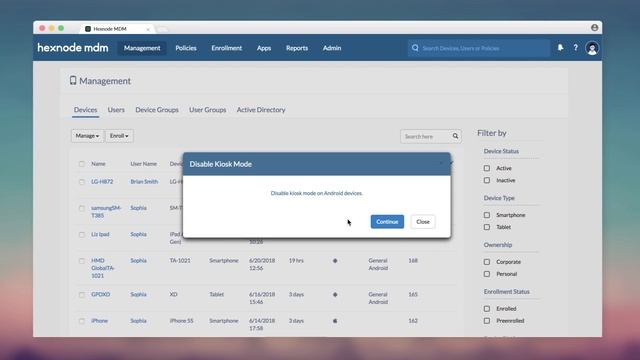Click the top Search Devices, Users or Policies field
Viewport: 640px width, 360px height.
coord(478,48)
